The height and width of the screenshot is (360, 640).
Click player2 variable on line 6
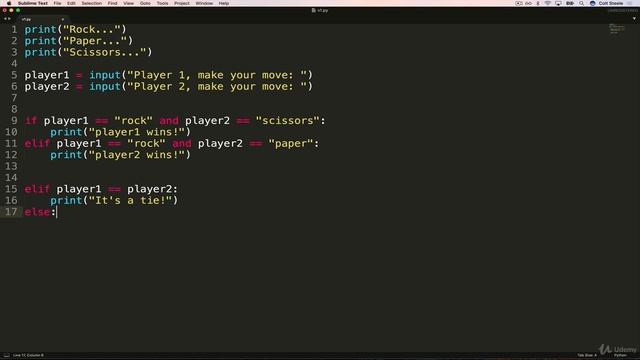click(x=47, y=87)
